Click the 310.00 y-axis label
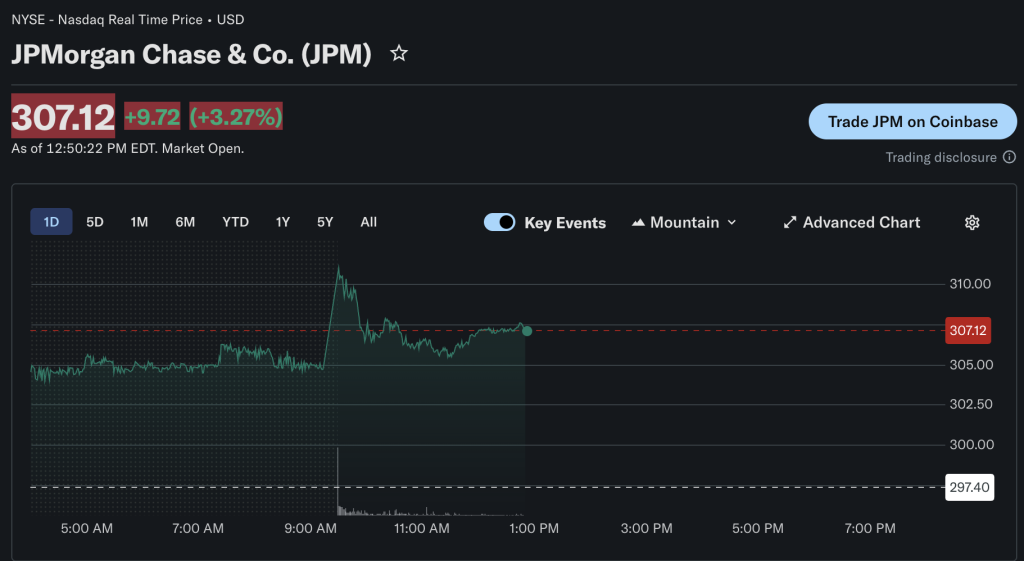The image size is (1024, 561). pyautogui.click(x=970, y=284)
